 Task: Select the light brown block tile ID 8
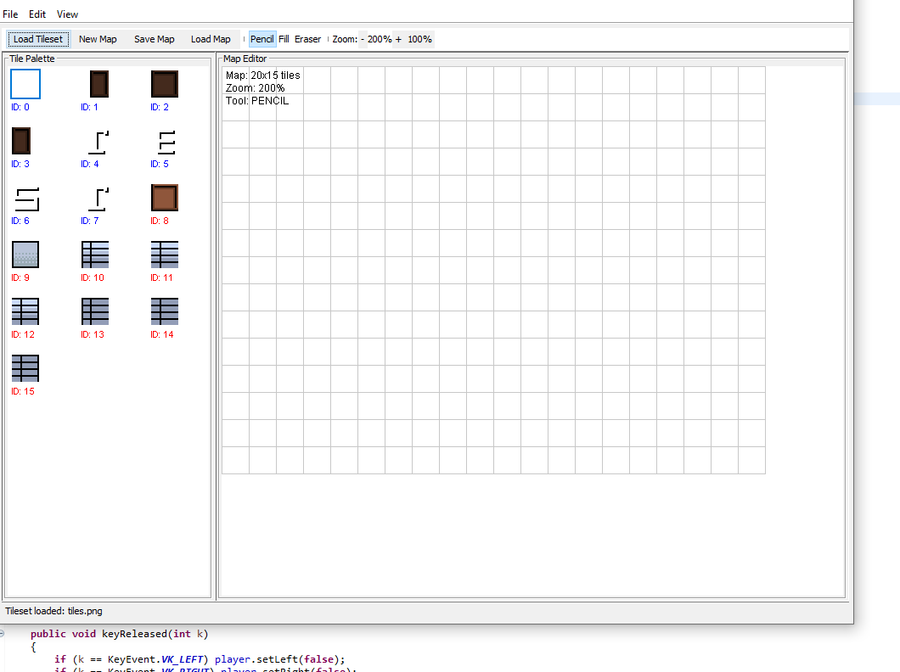click(x=165, y=197)
